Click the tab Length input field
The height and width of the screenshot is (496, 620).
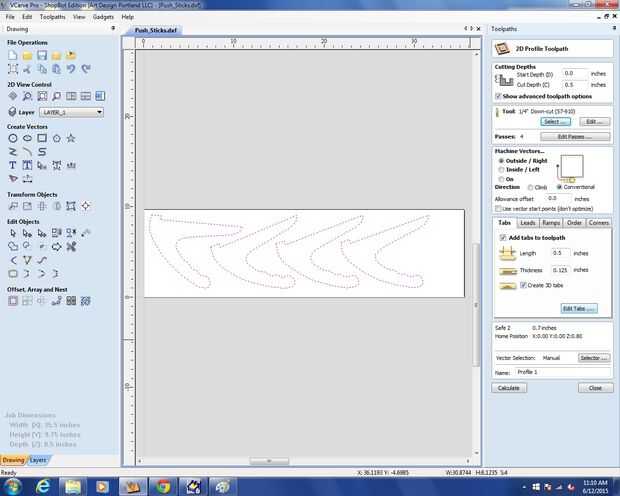tap(561, 253)
